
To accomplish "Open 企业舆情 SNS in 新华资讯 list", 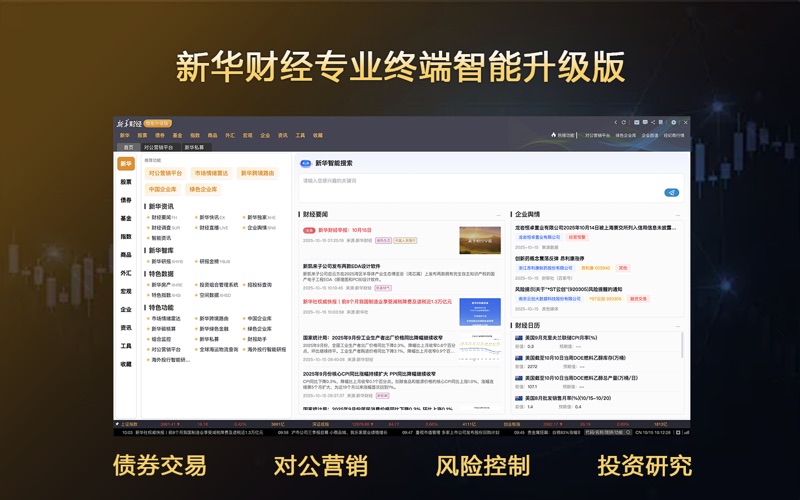I will 261,228.
